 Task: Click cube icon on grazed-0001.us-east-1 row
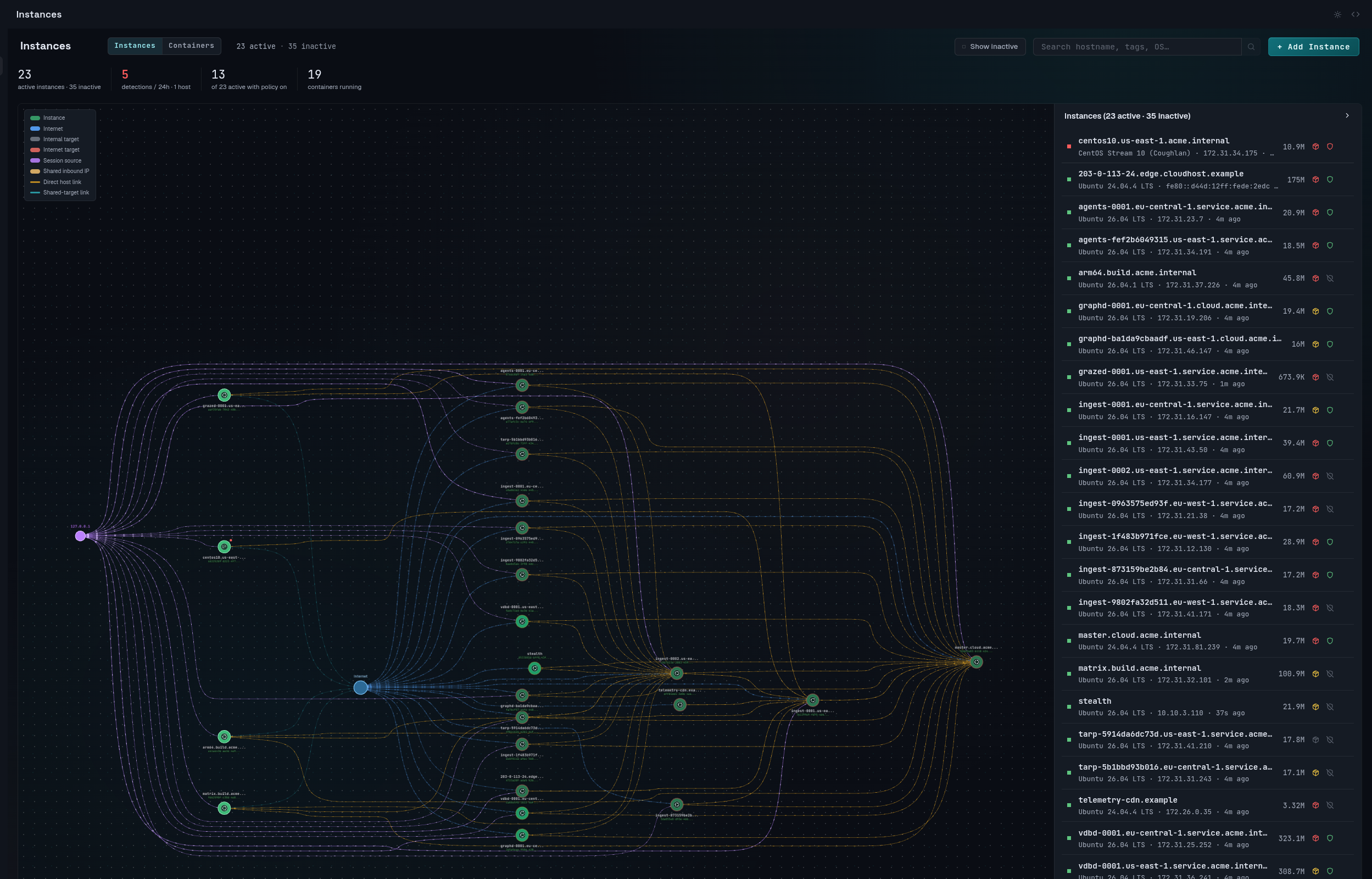point(1315,377)
